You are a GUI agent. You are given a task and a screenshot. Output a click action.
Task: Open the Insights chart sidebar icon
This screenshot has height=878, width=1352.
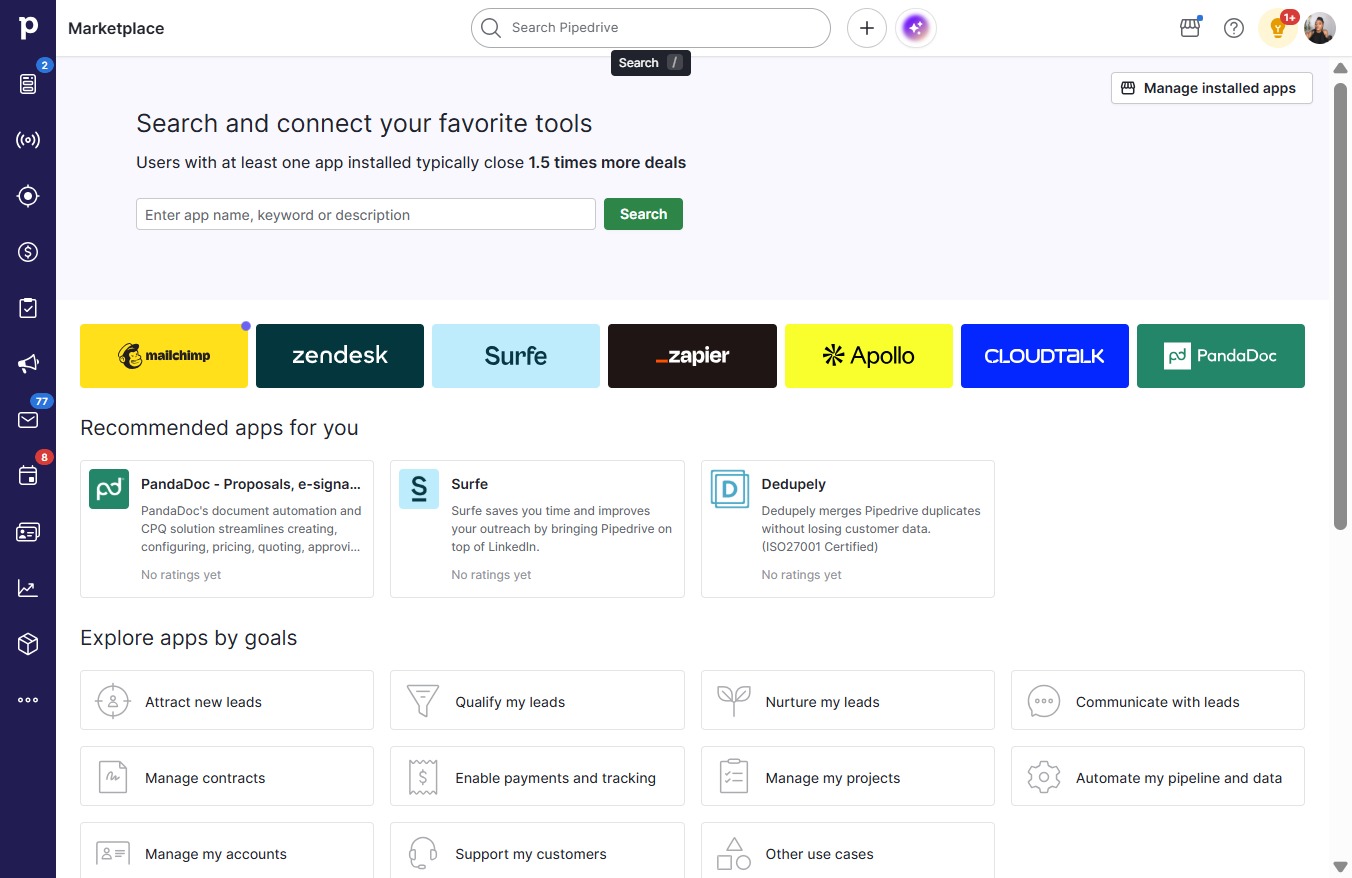(28, 588)
